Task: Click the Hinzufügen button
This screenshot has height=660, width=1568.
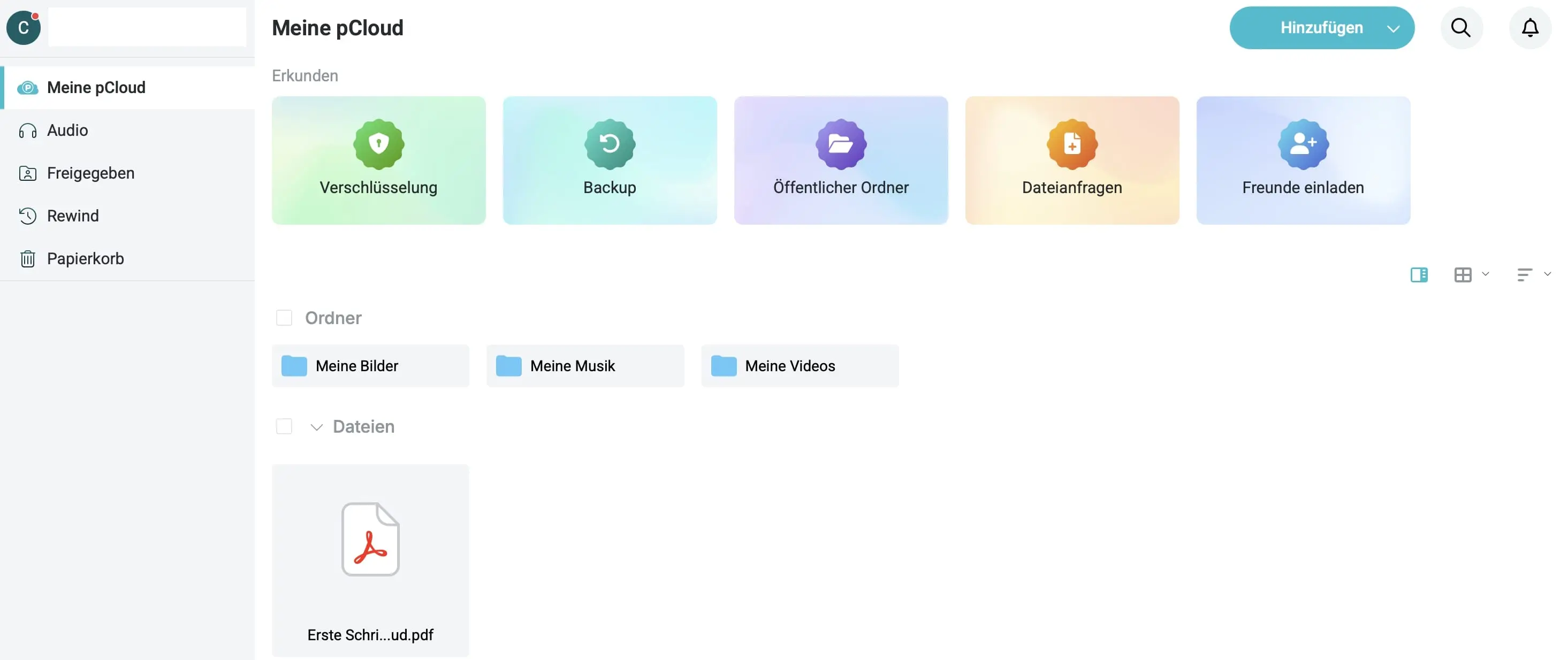Action: (1321, 28)
